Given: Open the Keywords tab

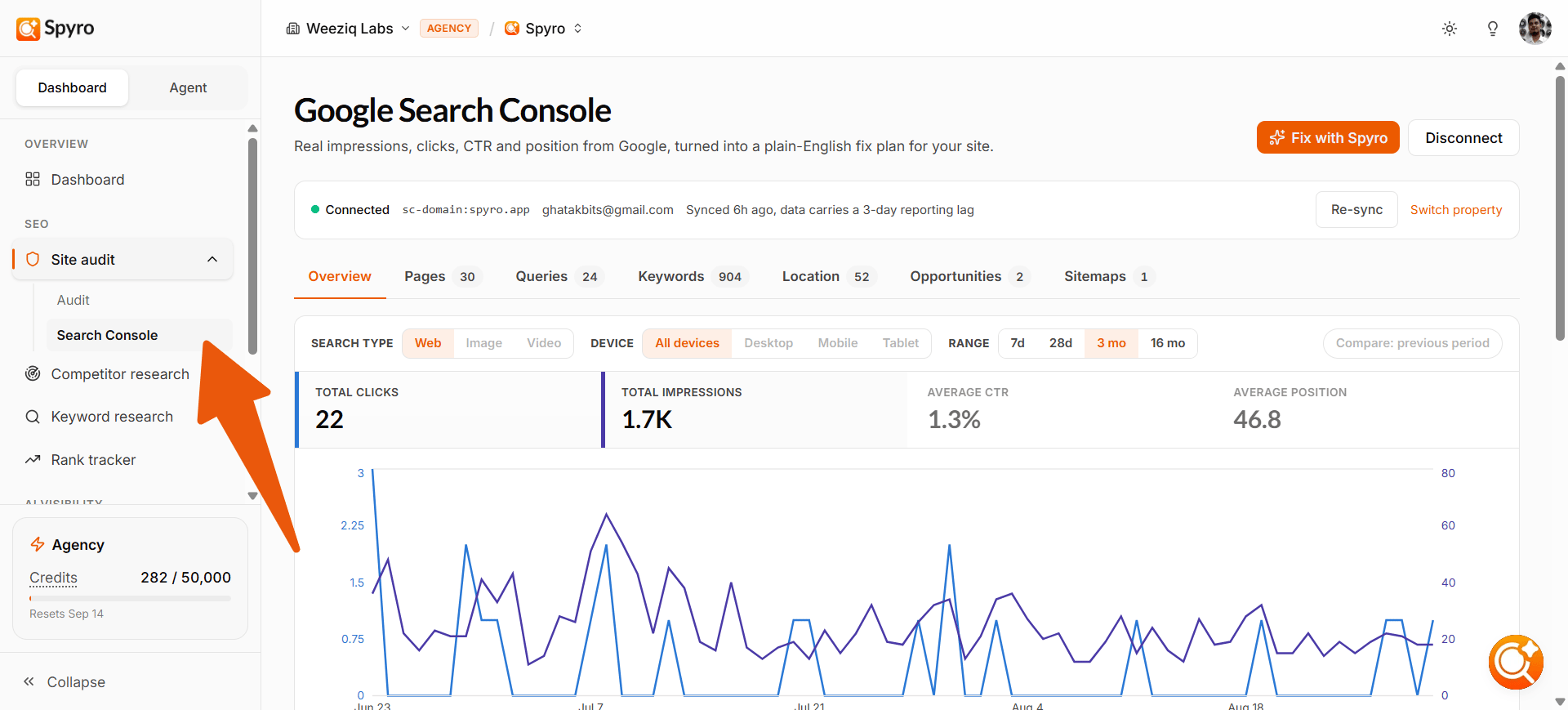Looking at the screenshot, I should point(693,276).
